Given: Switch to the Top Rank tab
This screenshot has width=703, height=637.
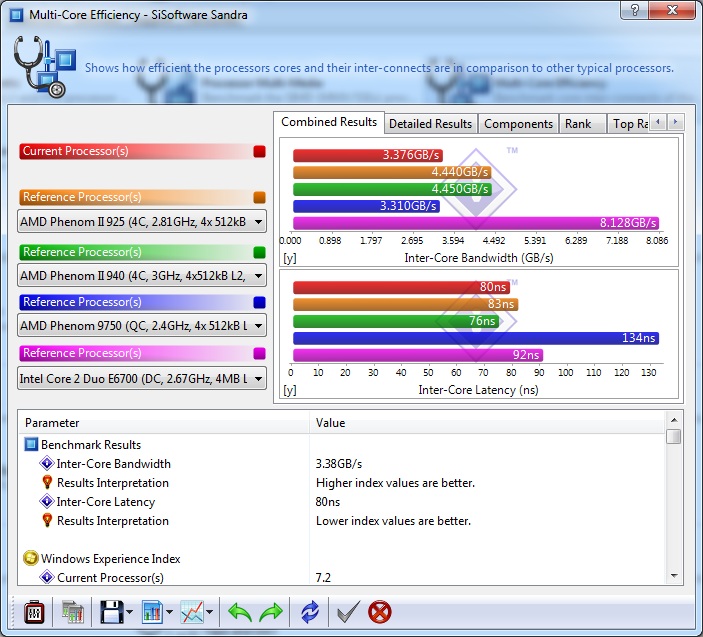Looking at the screenshot, I should click(629, 124).
